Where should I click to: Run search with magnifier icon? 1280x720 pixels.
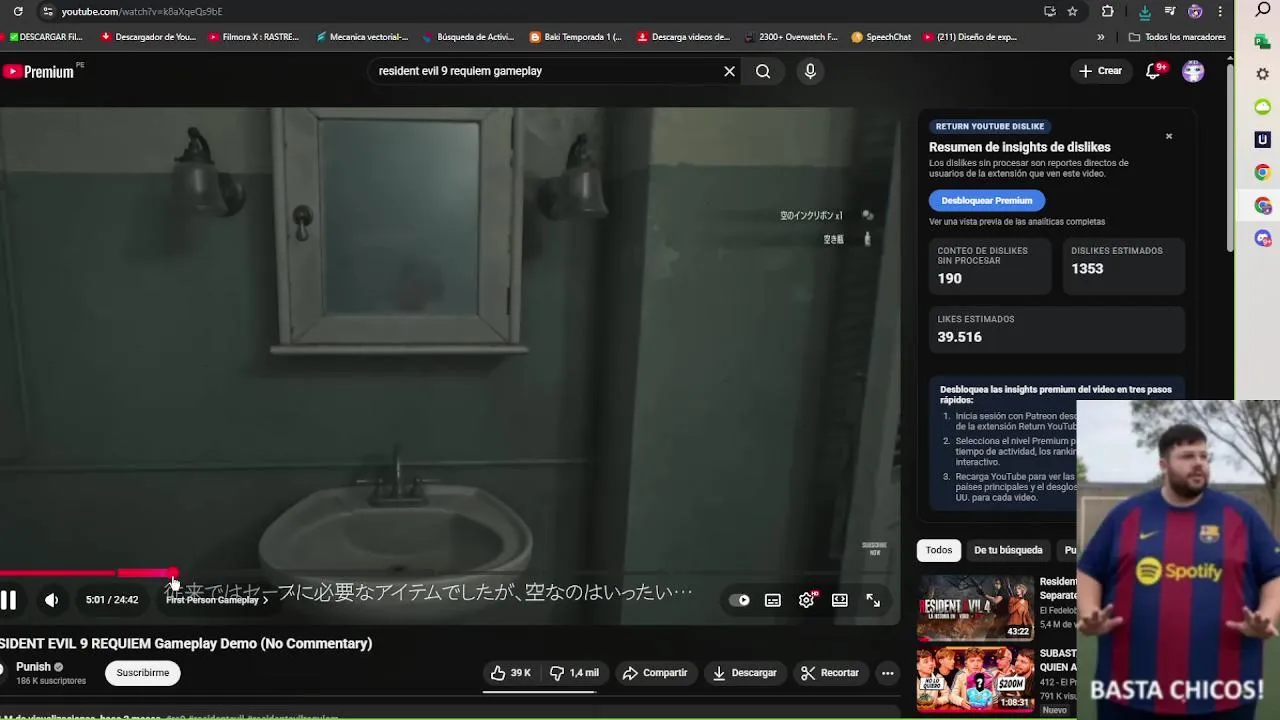click(763, 71)
